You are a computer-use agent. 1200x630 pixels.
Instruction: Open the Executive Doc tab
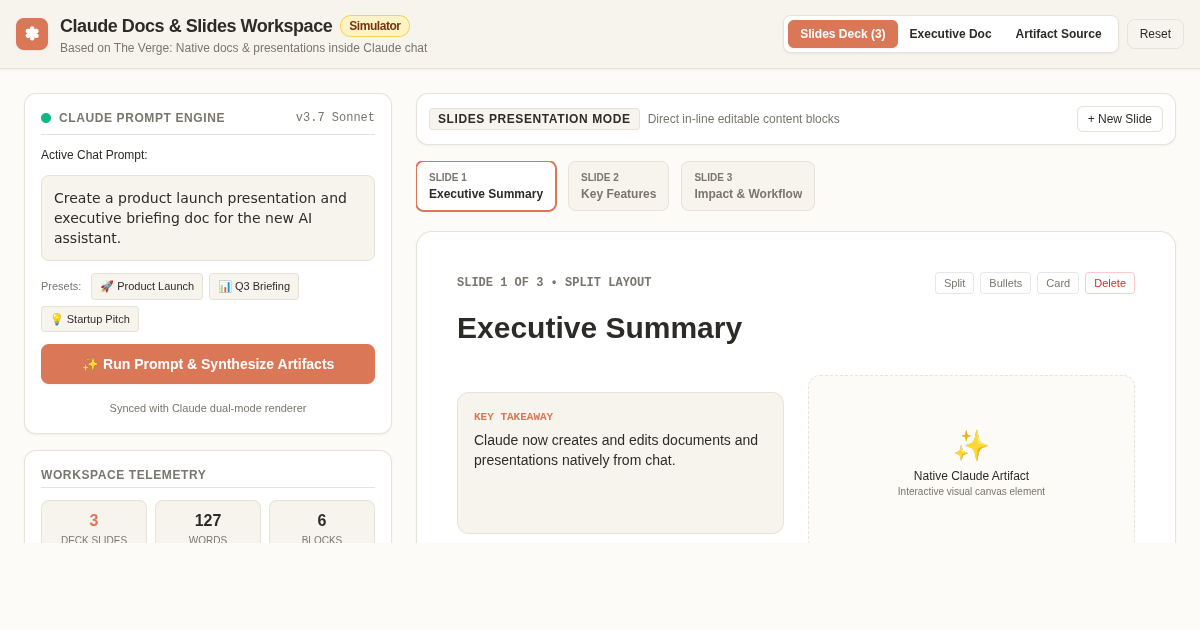tap(951, 34)
